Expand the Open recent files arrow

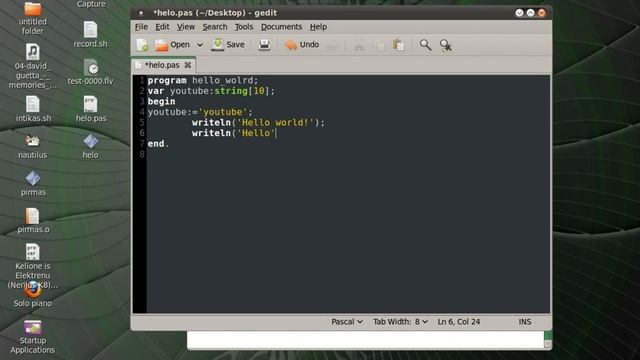[200, 45]
